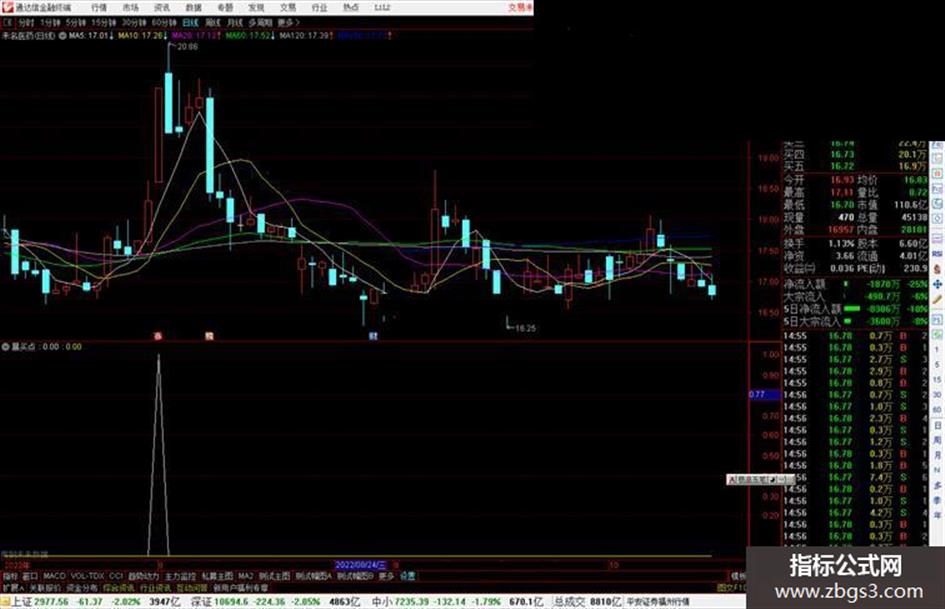Select 日 daily period in right sidebar
The image size is (945, 609).
click(x=937, y=425)
